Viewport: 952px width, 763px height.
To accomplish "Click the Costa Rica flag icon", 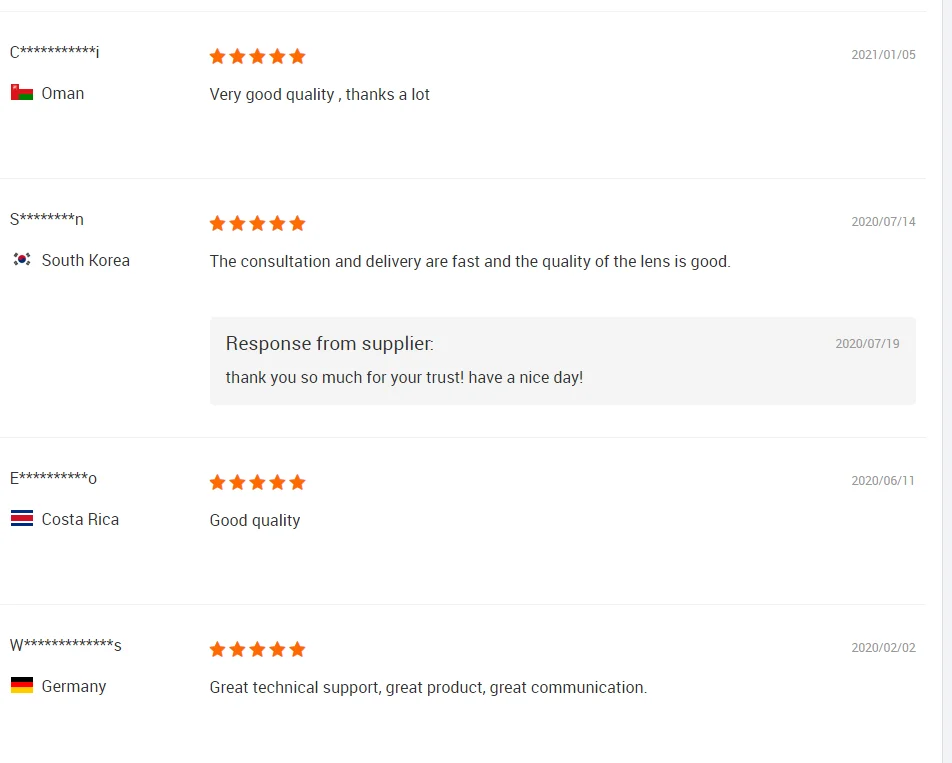I will pos(21,519).
